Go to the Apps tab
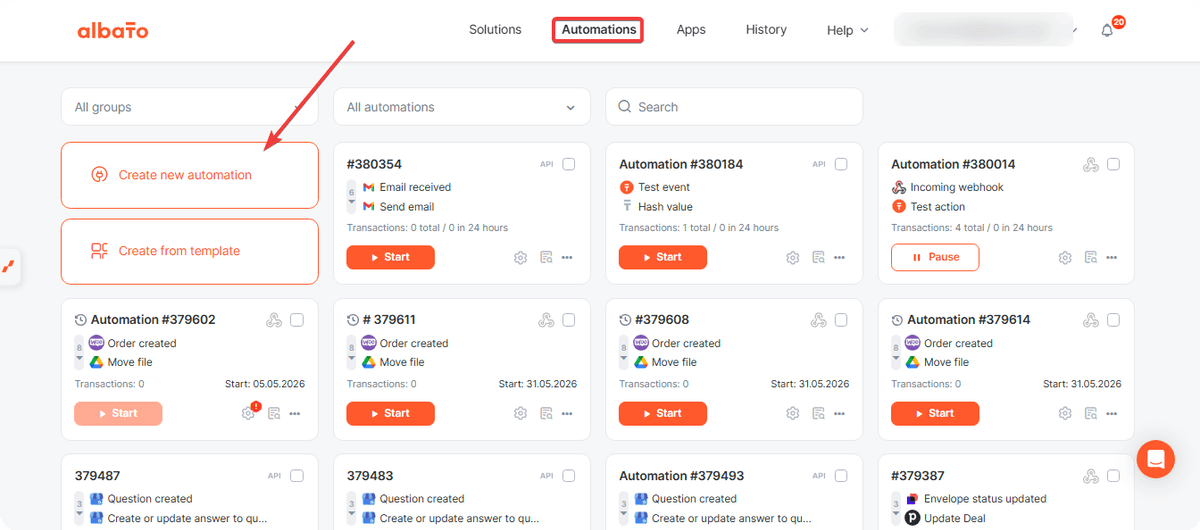1200x530 pixels. 691,30
